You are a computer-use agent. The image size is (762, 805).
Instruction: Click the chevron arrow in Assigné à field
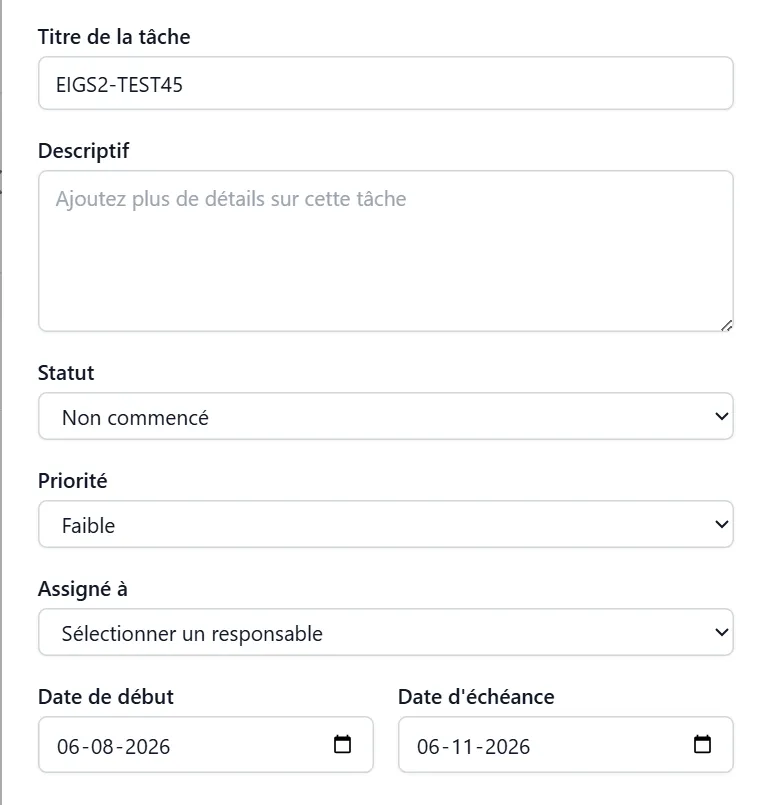[x=721, y=632]
